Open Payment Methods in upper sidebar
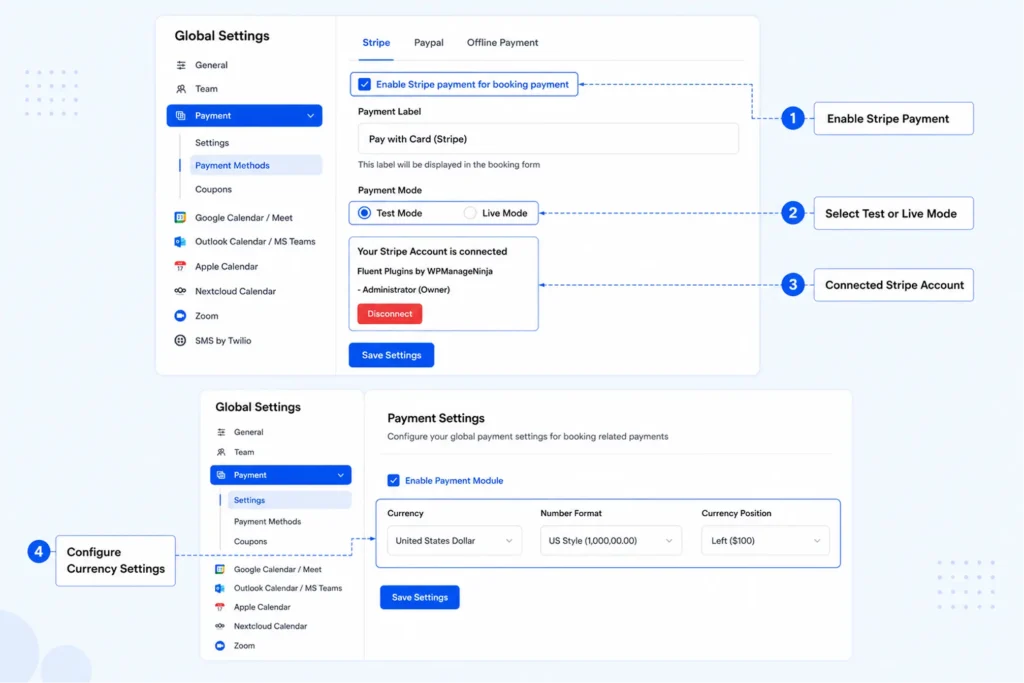Image resolution: width=1024 pixels, height=683 pixels. [x=255, y=165]
